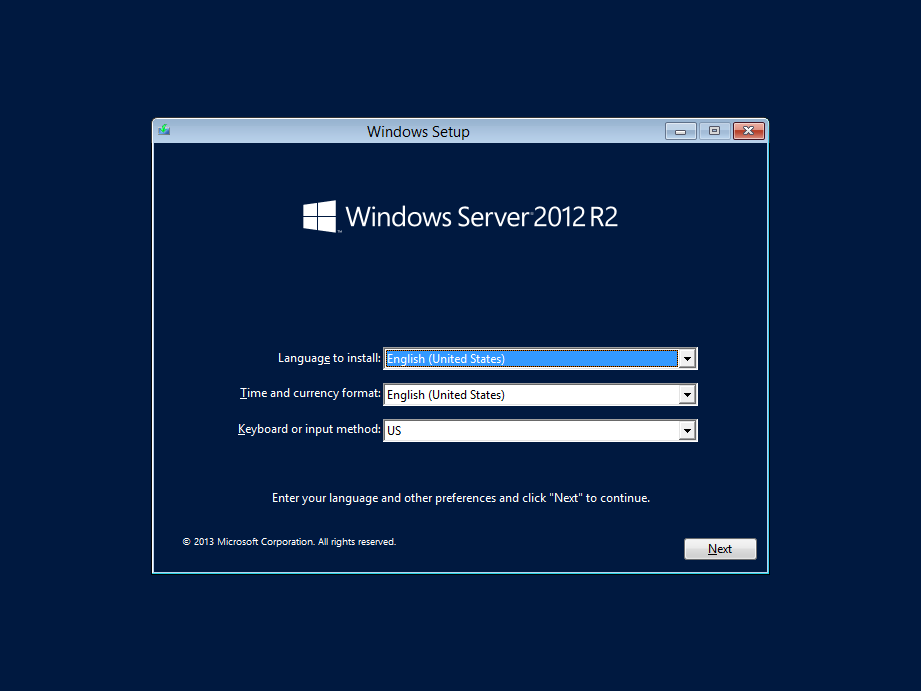Click the Microsoft Corporation copyright notice
This screenshot has height=691, width=921.
[289, 542]
